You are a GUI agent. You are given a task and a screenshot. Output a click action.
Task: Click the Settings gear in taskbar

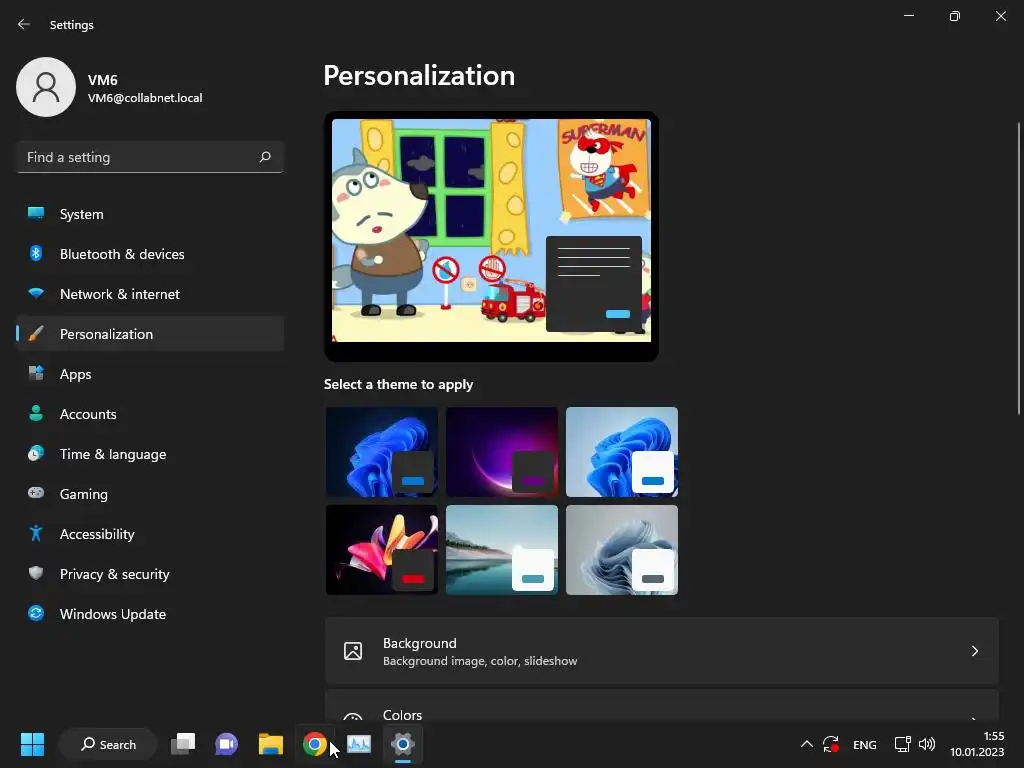[402, 744]
